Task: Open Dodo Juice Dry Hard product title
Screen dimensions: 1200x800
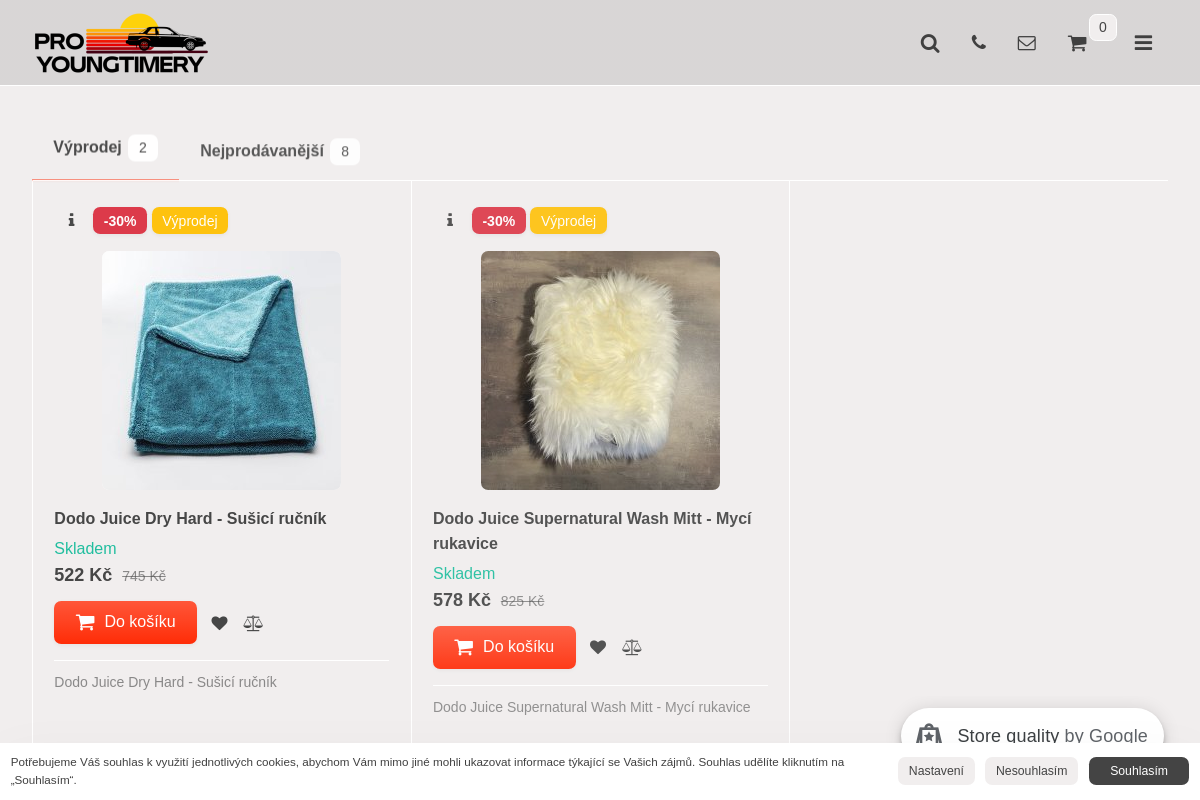Action: click(190, 518)
